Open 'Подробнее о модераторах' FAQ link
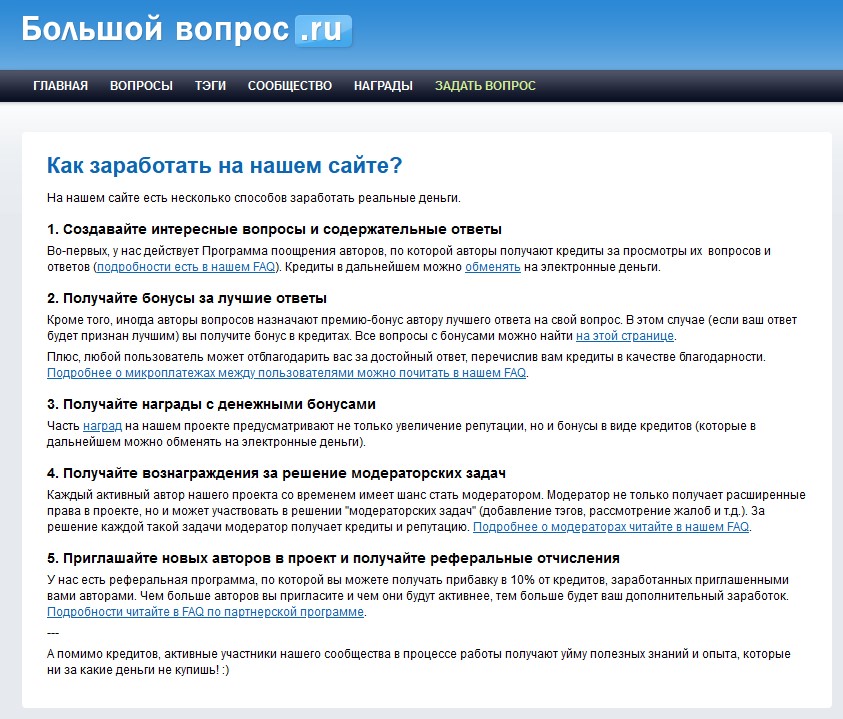This screenshot has width=843, height=719. [610, 526]
